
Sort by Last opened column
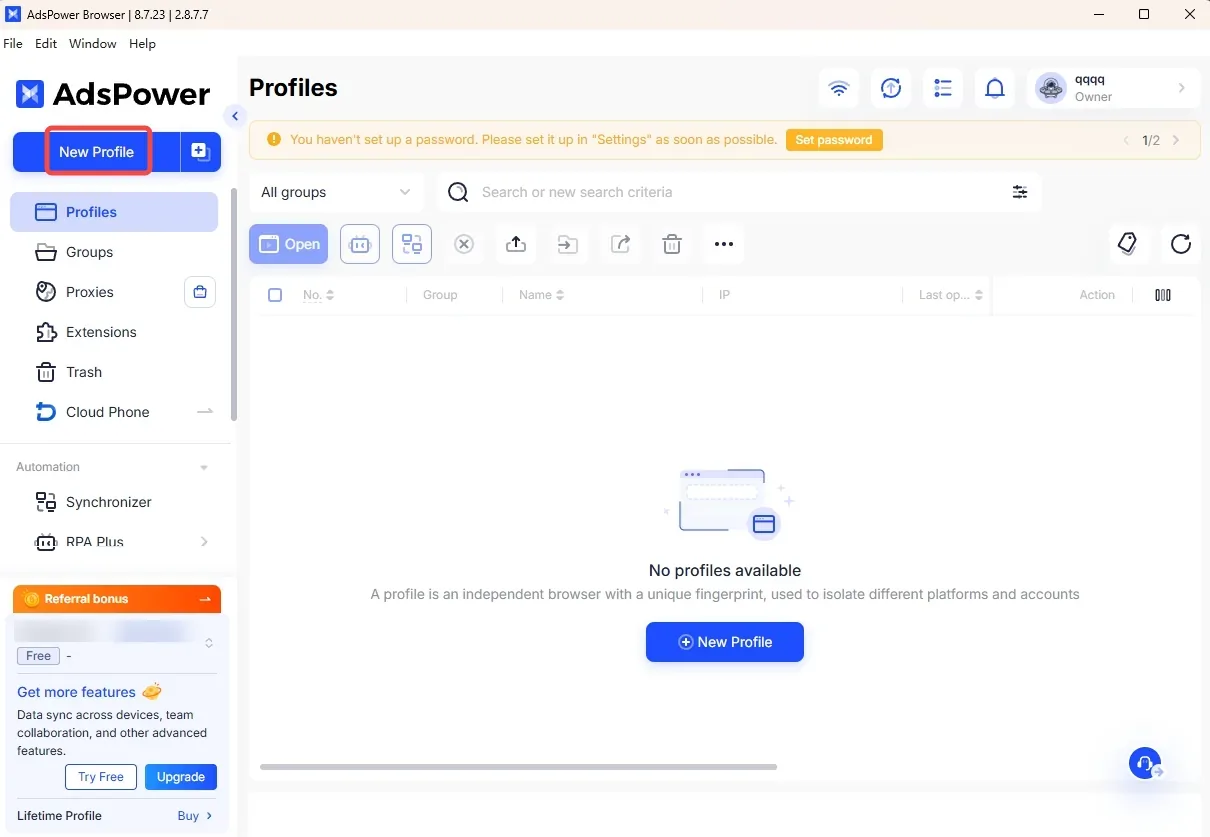click(x=951, y=295)
